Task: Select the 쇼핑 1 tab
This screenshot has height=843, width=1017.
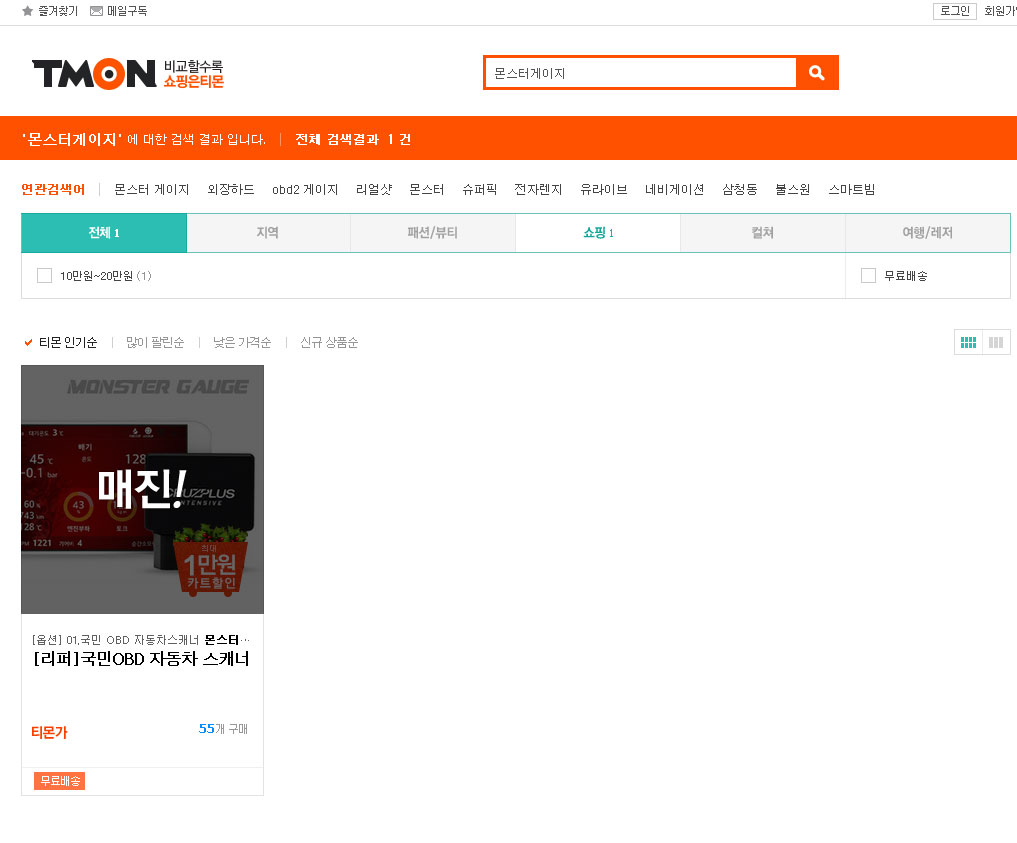Action: (x=598, y=233)
